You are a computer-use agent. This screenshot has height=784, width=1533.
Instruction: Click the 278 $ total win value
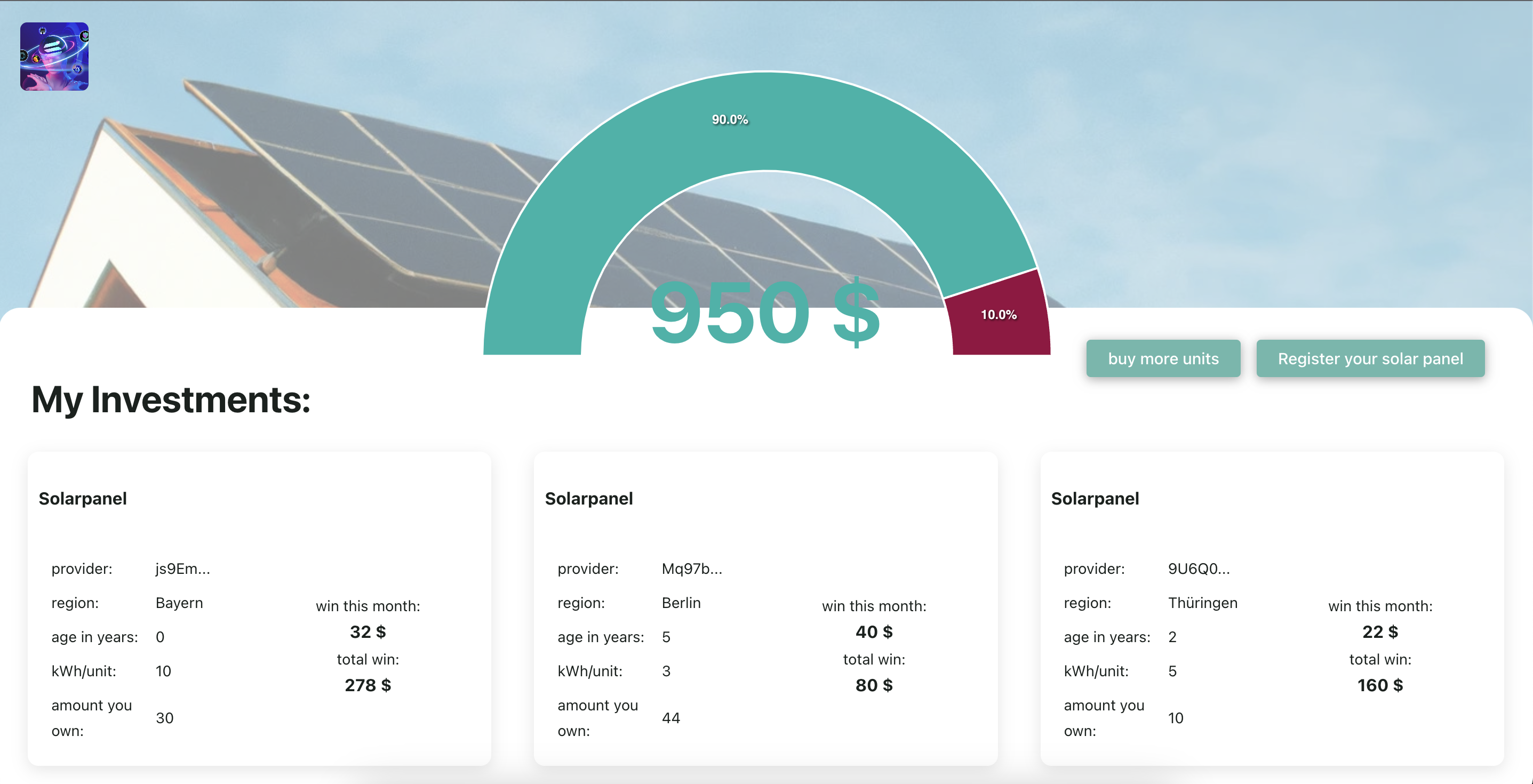click(368, 685)
